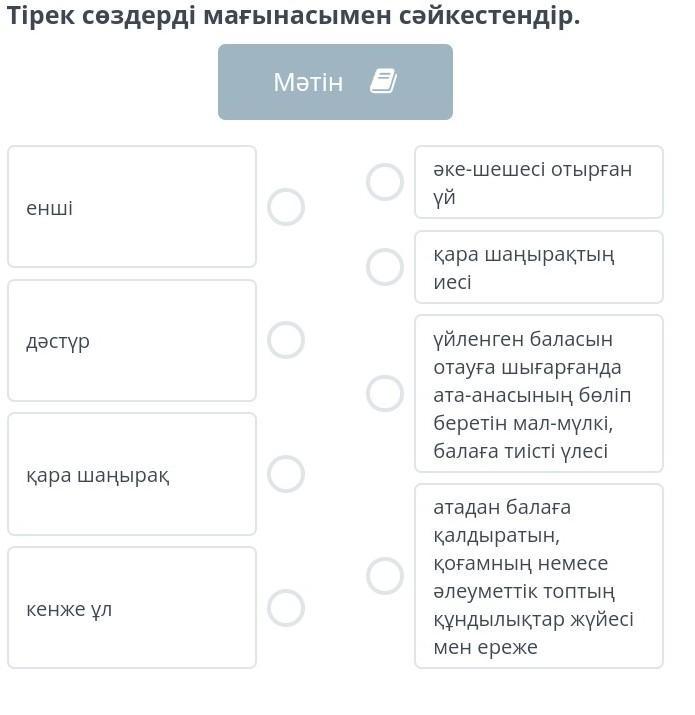Viewport: 695px width, 715px height.
Task: Select the radio circle beside кенже ұл
Action: click(x=286, y=608)
